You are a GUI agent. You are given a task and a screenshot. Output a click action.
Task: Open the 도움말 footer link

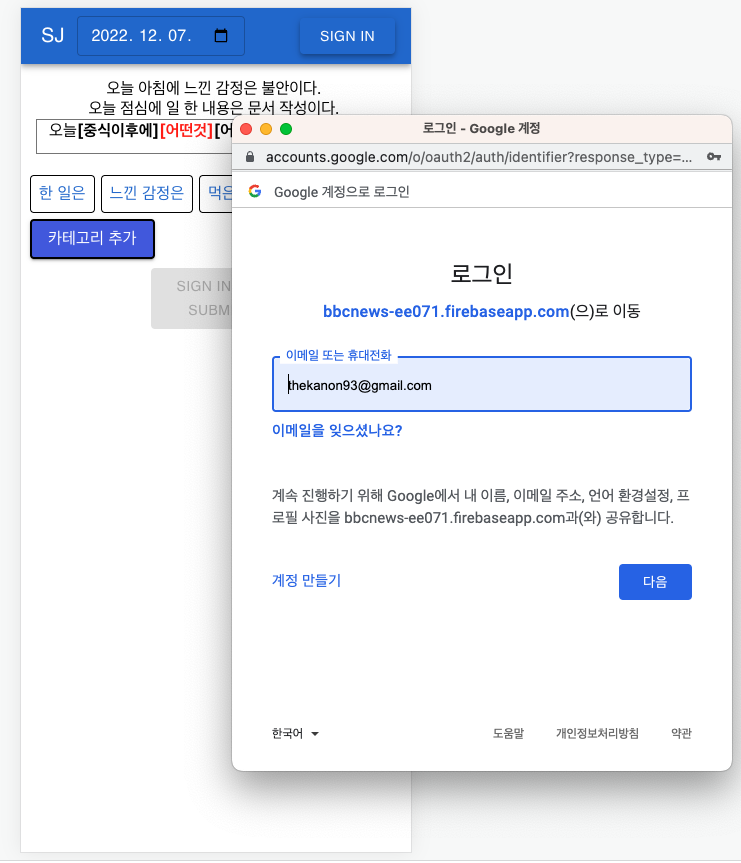[x=508, y=733]
